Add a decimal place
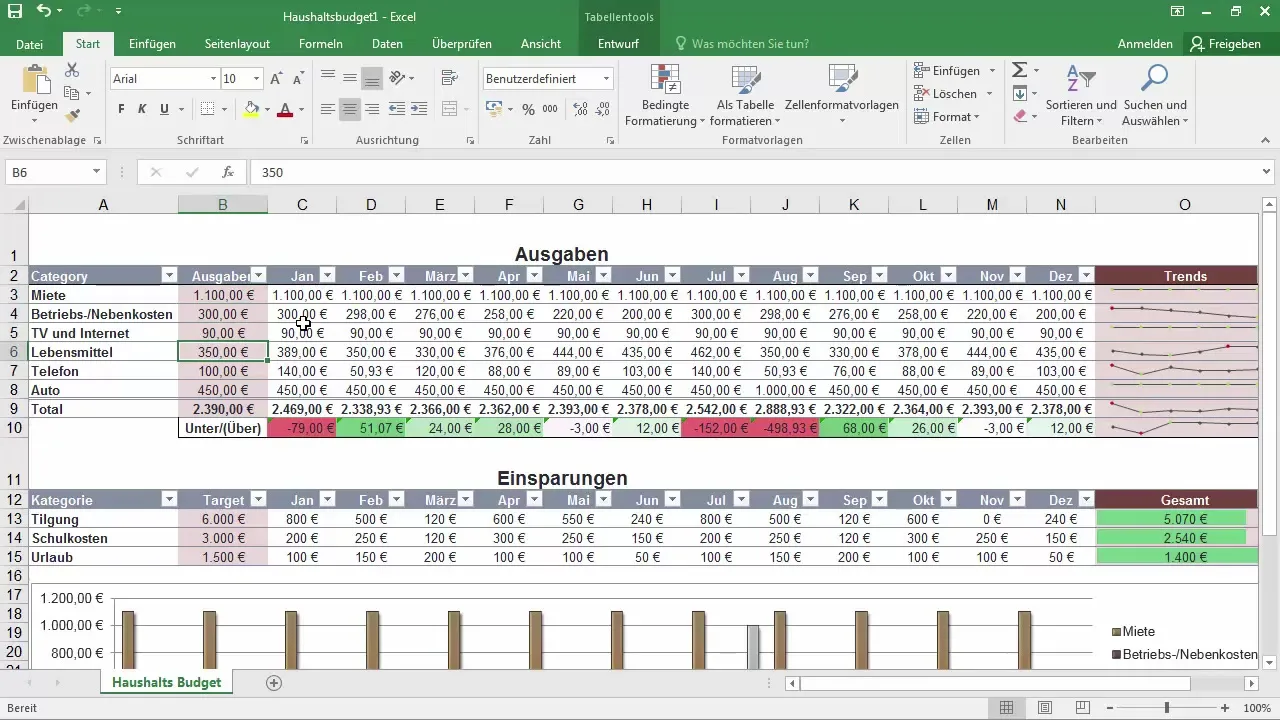1280x720 pixels. 580,109
